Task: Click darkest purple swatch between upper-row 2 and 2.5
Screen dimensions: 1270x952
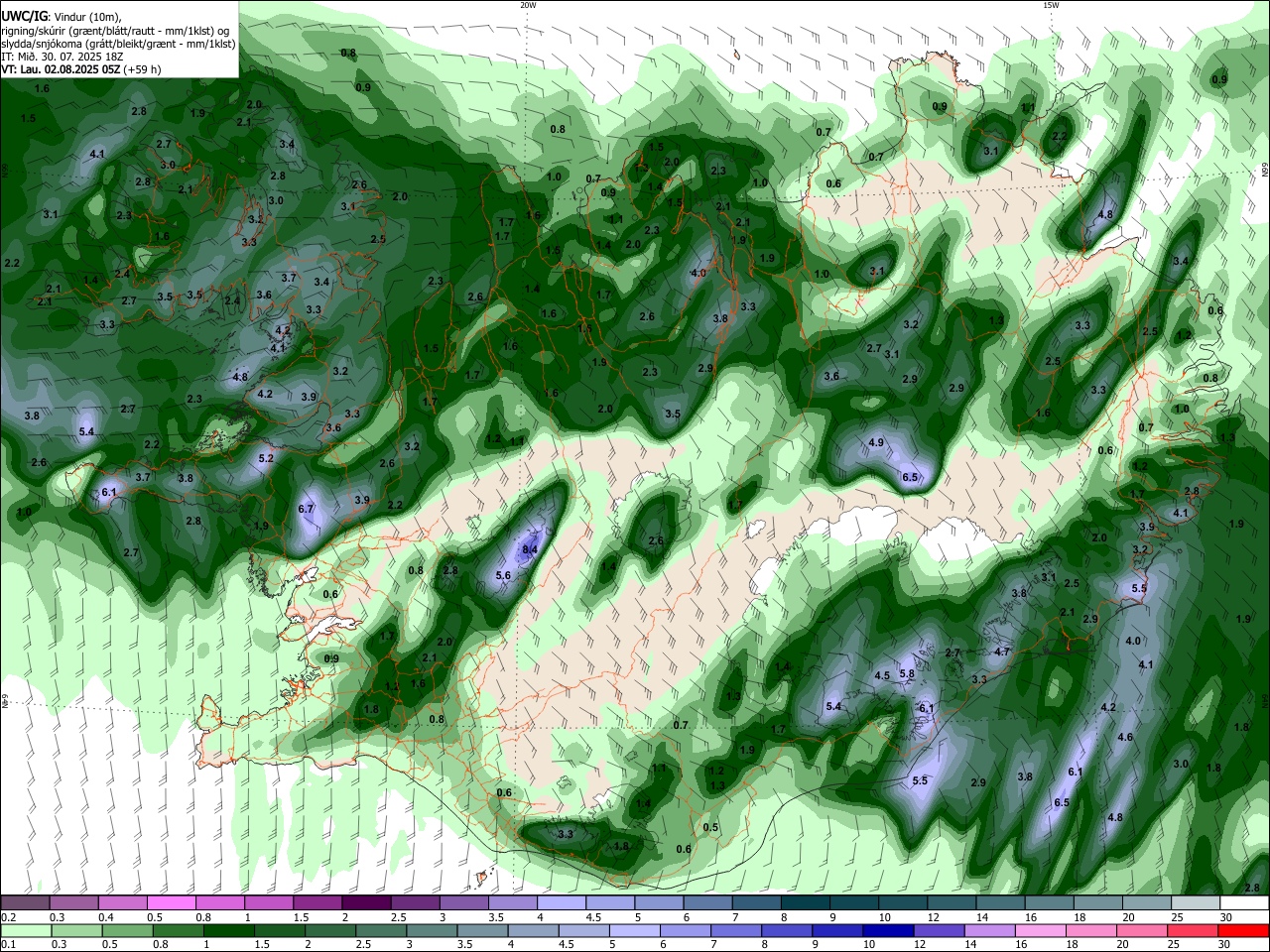Action: tap(365, 903)
